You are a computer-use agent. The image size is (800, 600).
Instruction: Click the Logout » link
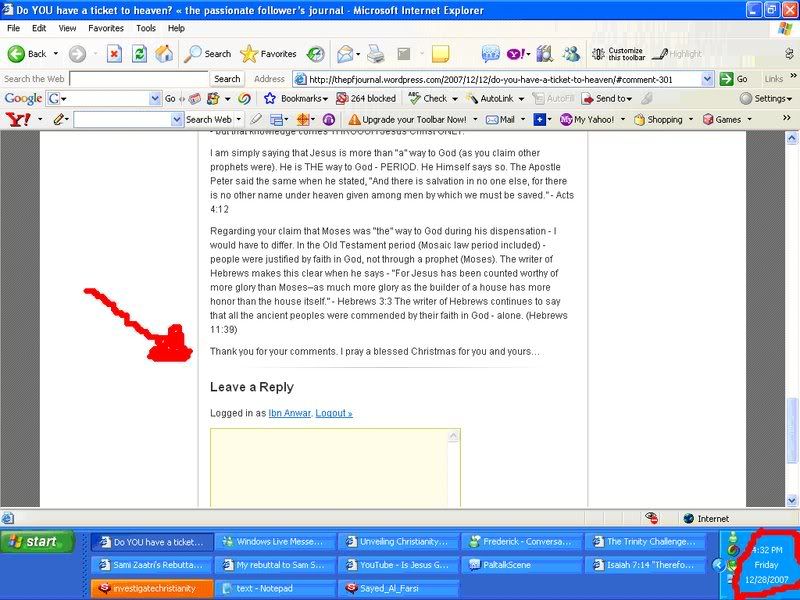tap(334, 413)
